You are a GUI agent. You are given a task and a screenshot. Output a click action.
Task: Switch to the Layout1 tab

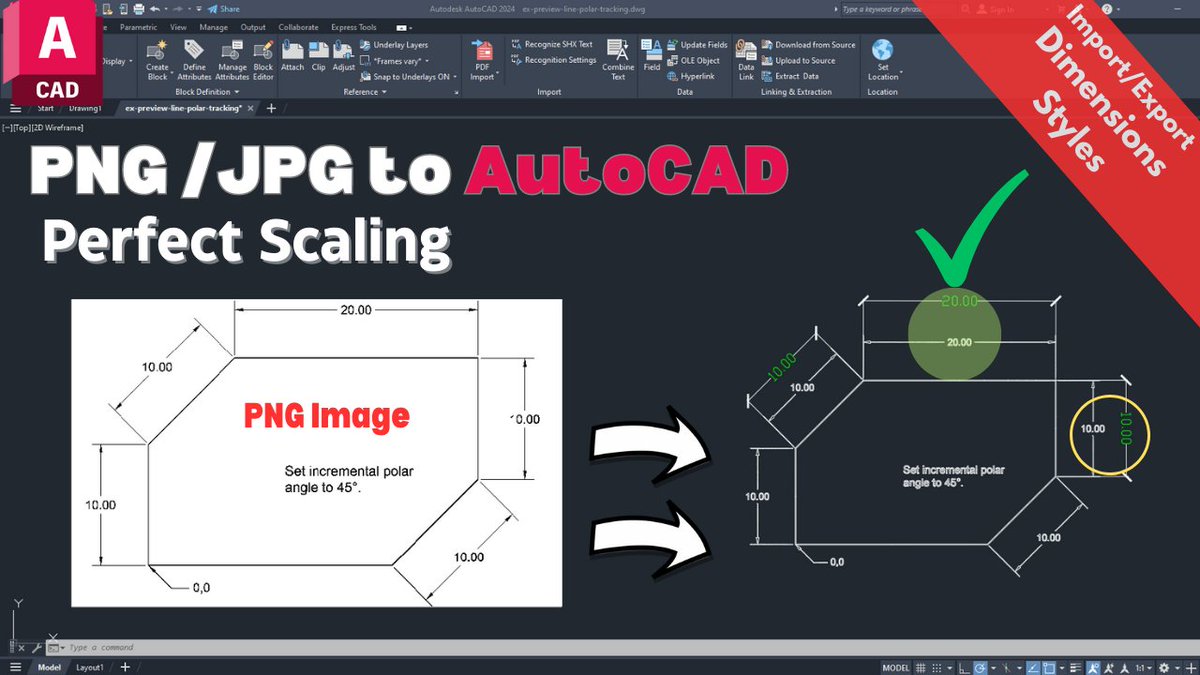point(91,667)
